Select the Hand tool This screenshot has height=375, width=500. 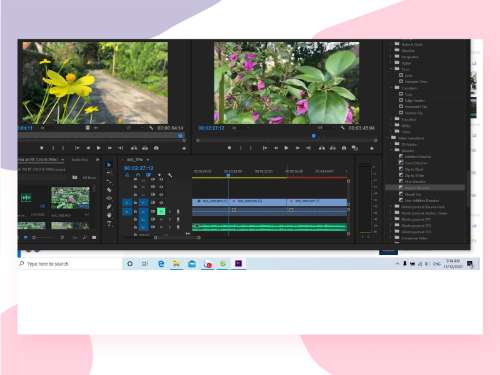pyautogui.click(x=109, y=215)
